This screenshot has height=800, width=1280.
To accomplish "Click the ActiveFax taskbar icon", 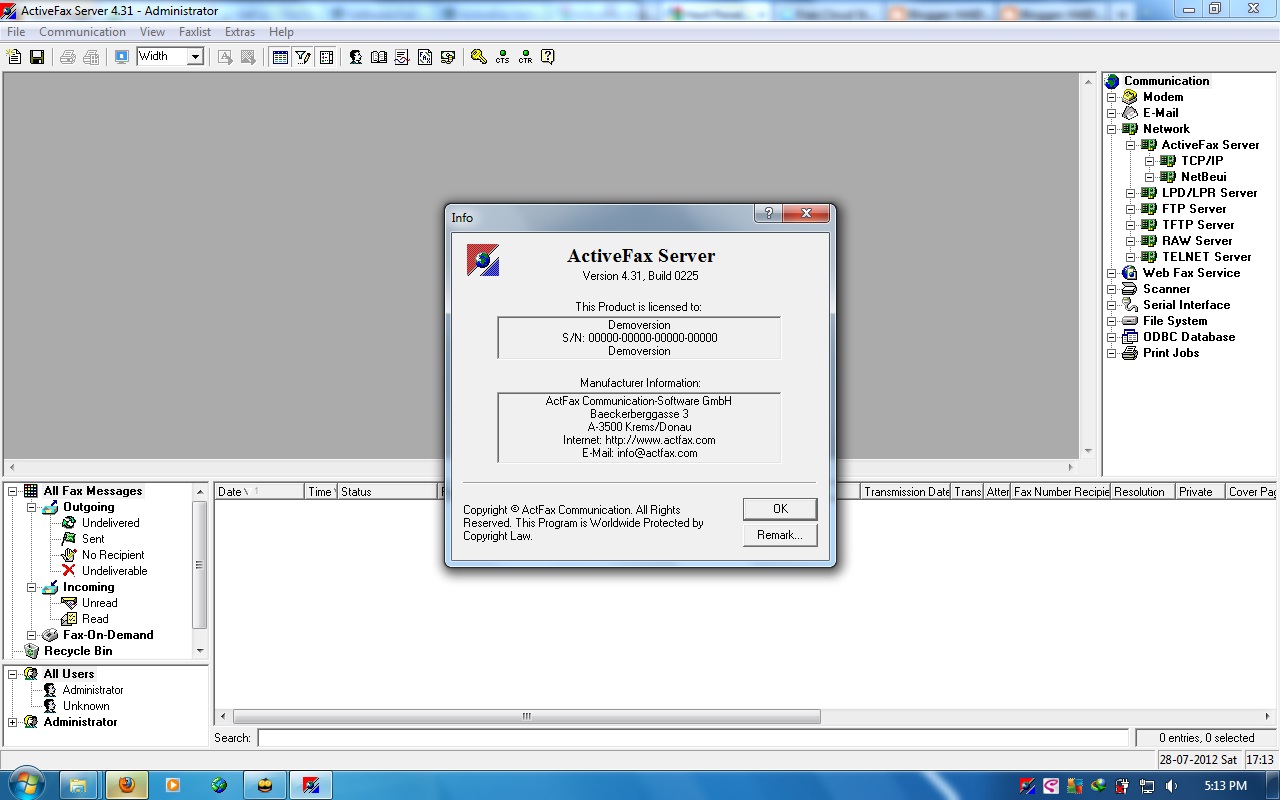I will pyautogui.click(x=311, y=785).
